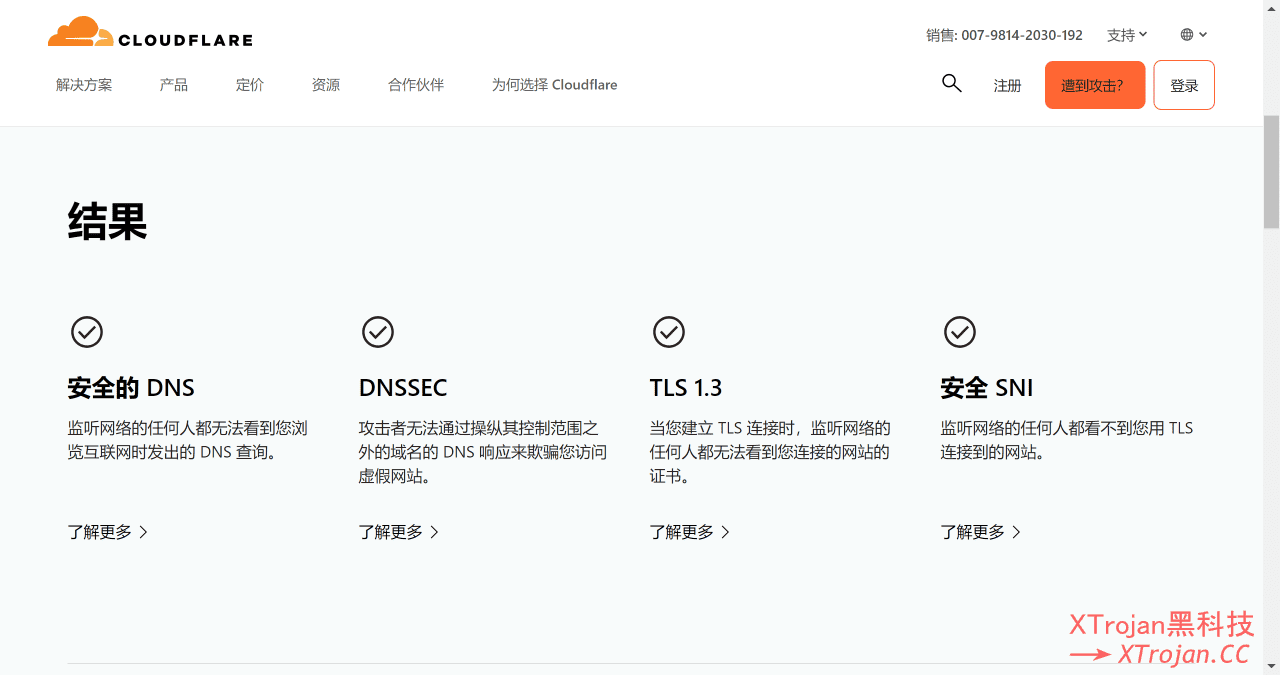1280x675 pixels.
Task: Follow 了解更多 under 安全 SNI
Action: pyautogui.click(x=981, y=532)
